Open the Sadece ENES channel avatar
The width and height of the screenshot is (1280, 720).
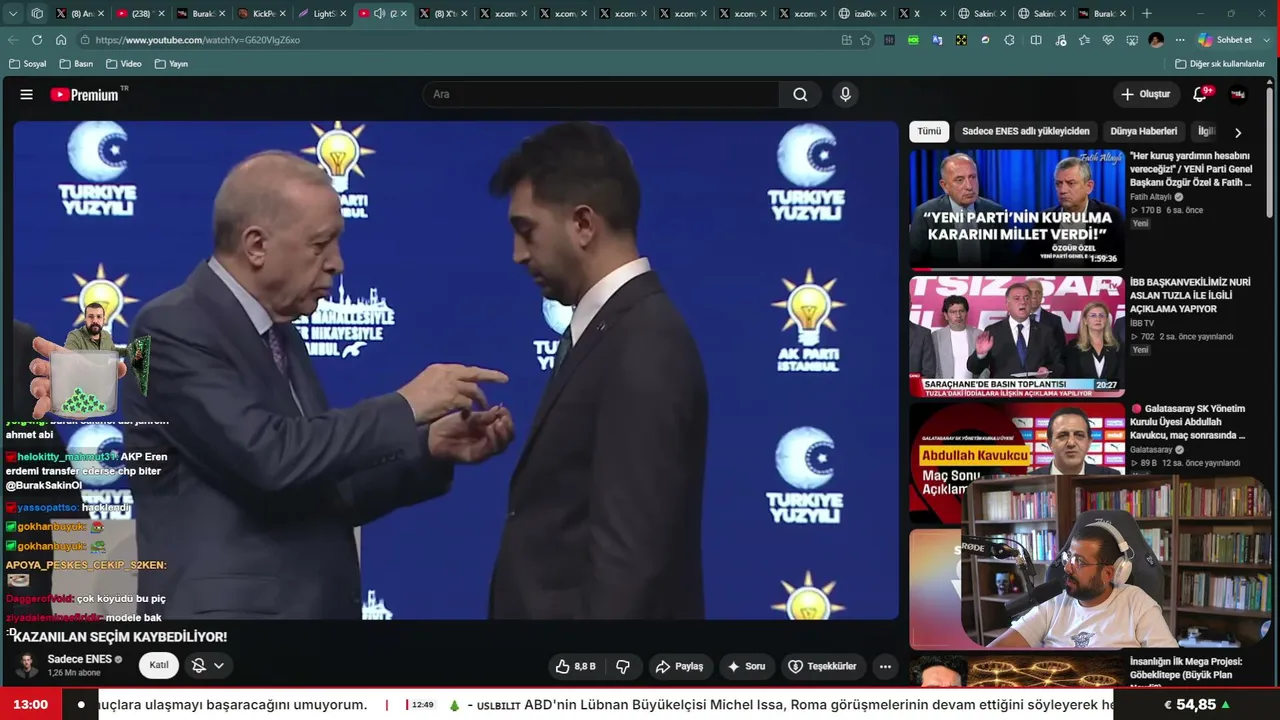[27, 665]
